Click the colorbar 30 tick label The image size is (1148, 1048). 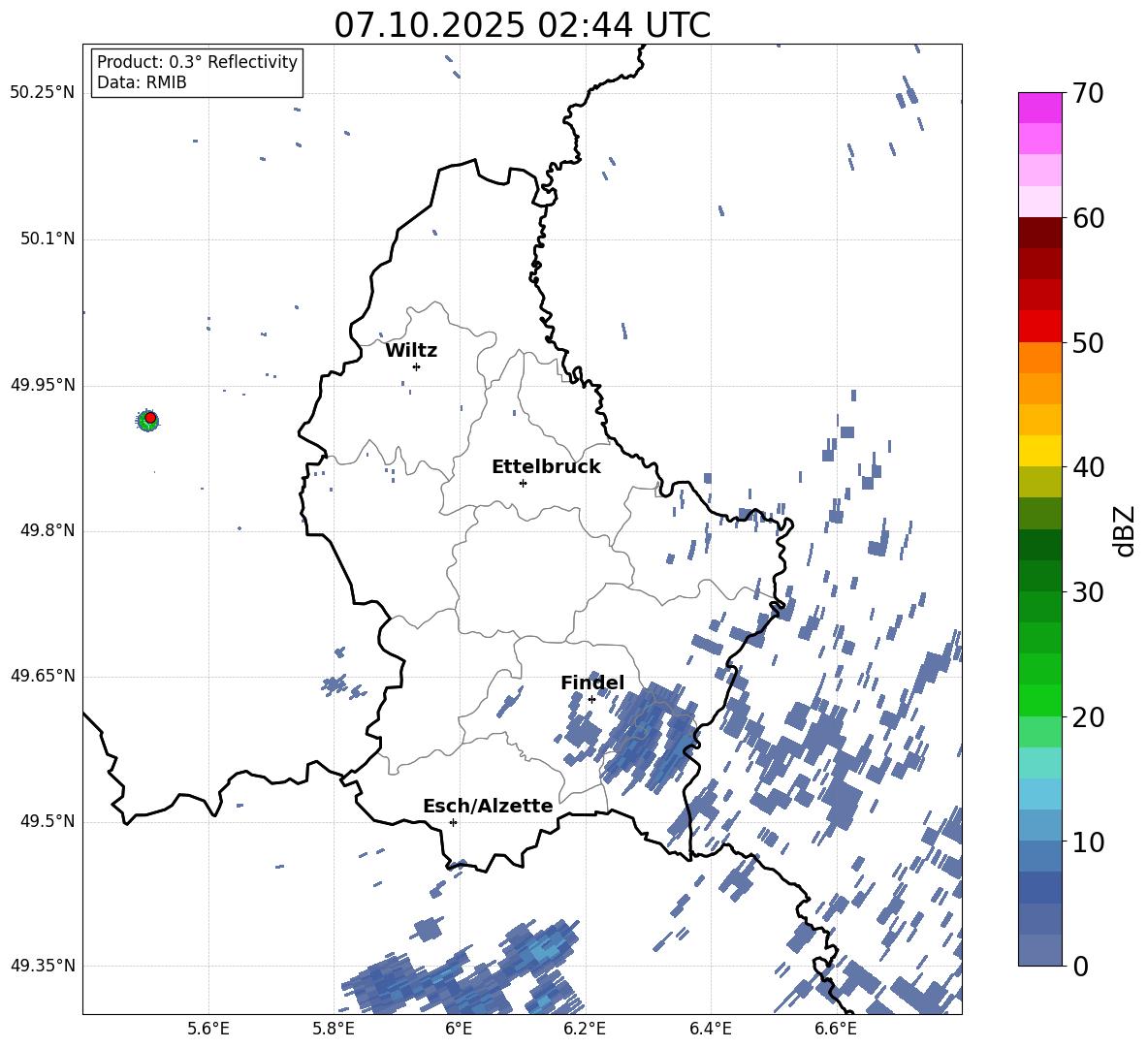[x=1088, y=591]
